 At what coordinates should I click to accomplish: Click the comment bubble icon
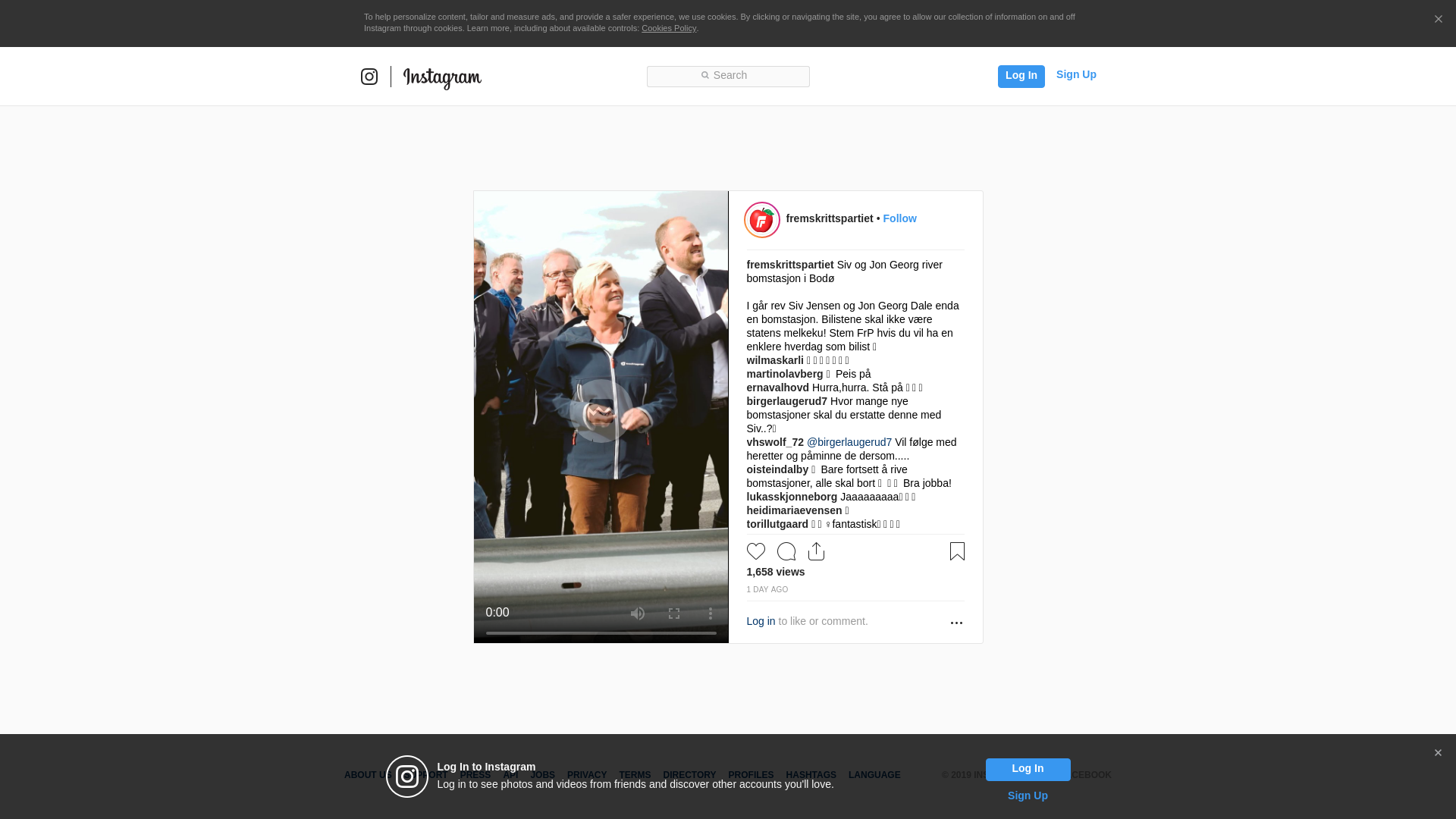click(786, 551)
